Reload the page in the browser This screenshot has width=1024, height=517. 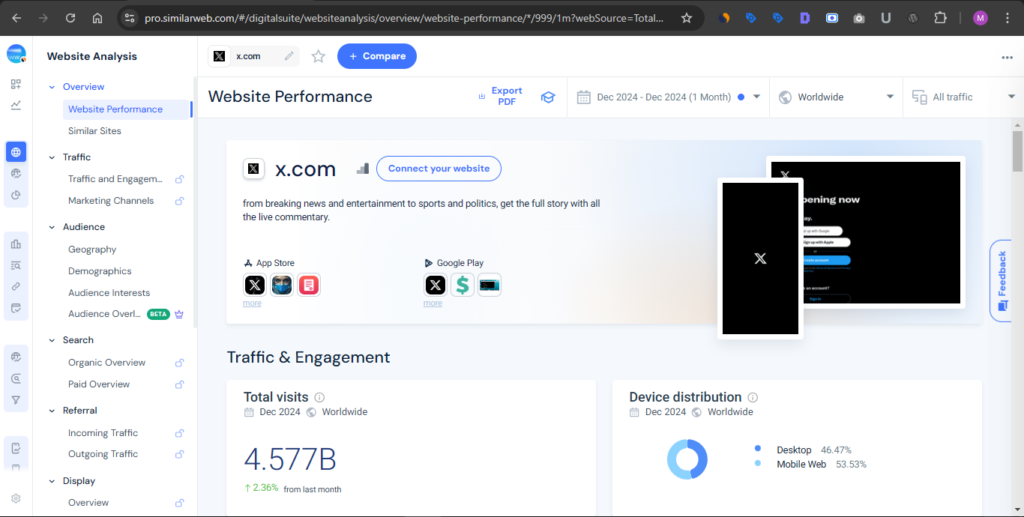click(71, 18)
